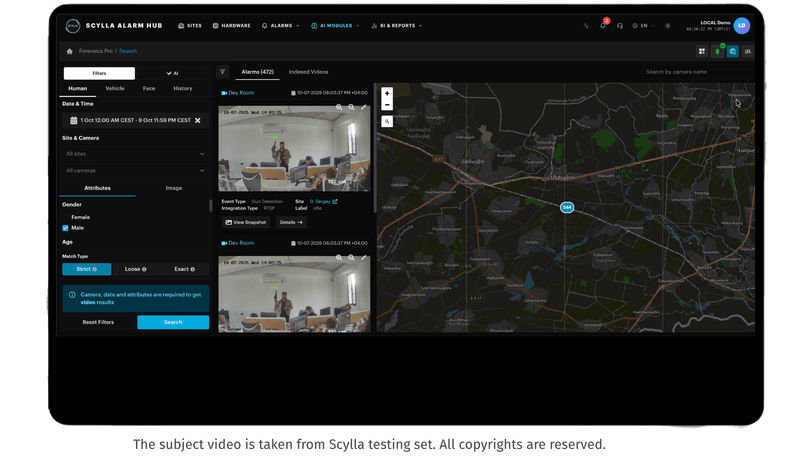Switch to the Vehicle tab
Viewport: 812px width, 462px height.
(115, 89)
